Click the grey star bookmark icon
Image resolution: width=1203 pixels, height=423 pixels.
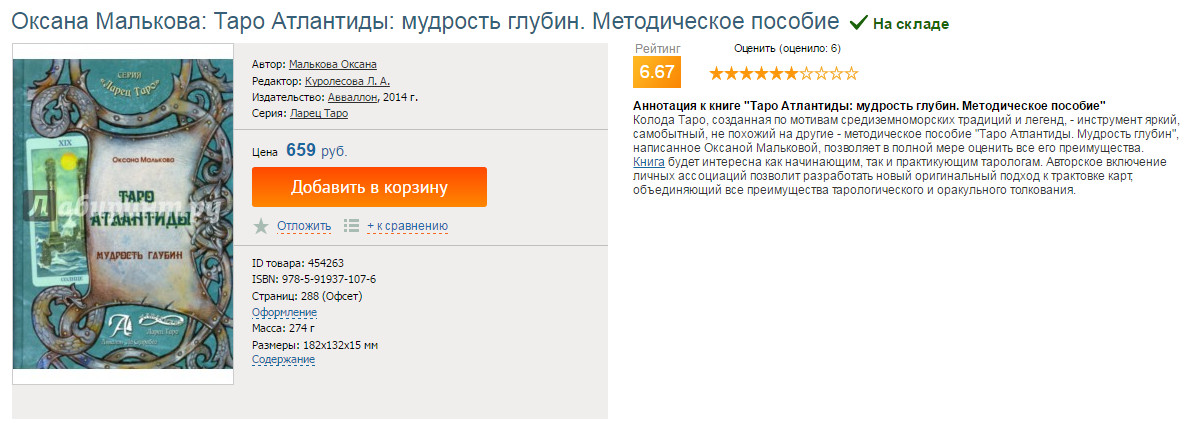click(261, 225)
